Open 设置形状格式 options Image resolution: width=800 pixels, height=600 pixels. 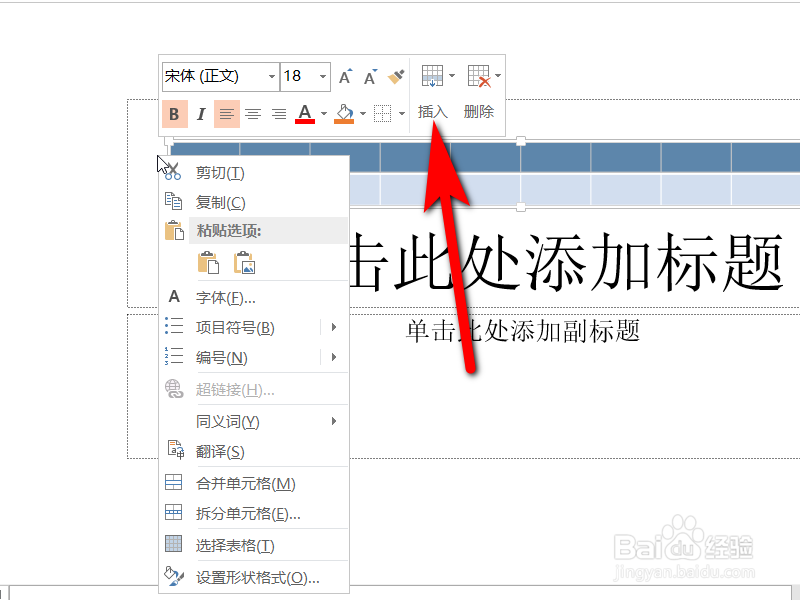coord(253,578)
